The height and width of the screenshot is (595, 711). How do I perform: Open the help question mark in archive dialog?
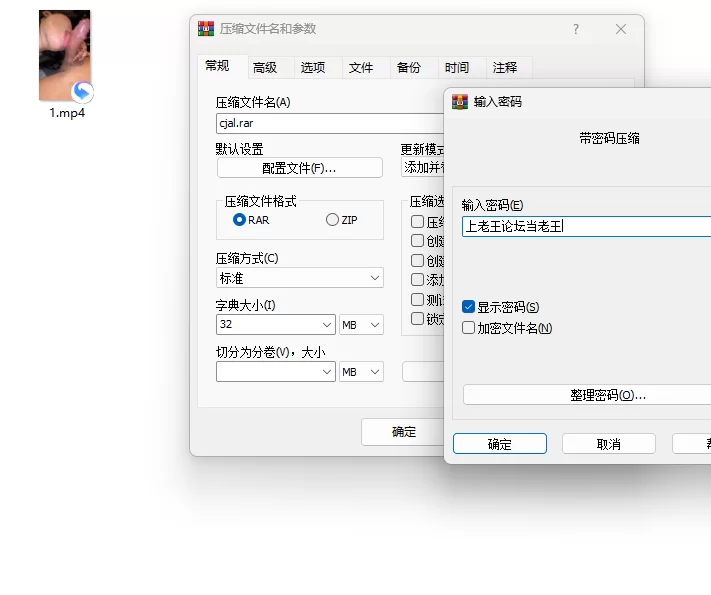point(576,29)
